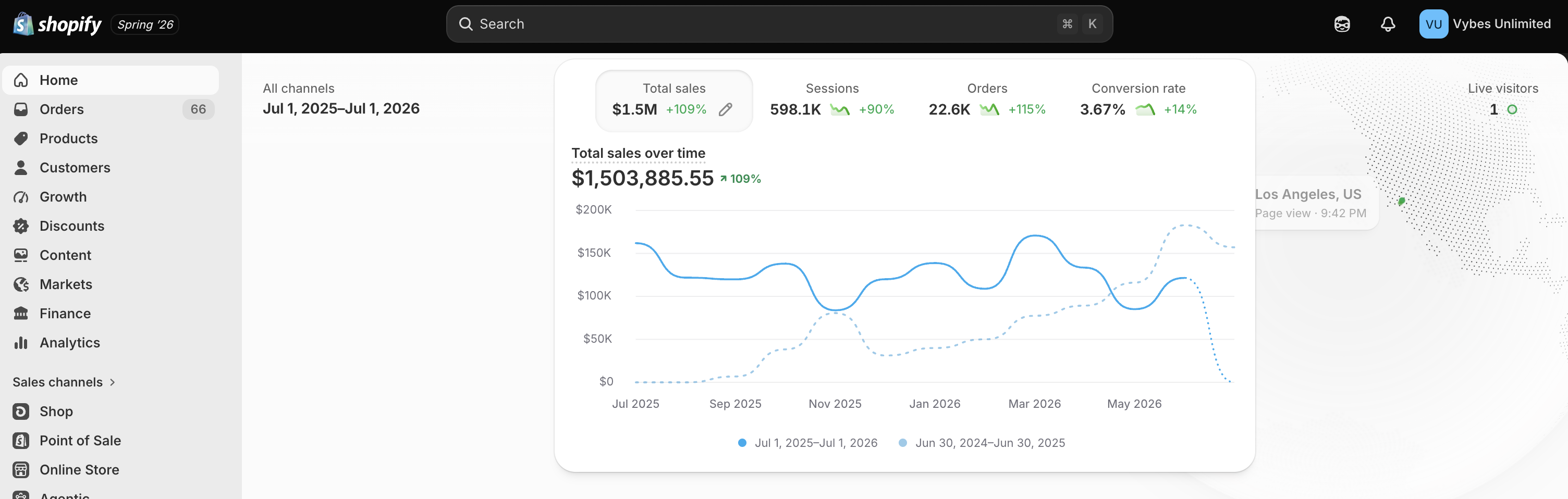Open the Sidekick assistant icon
This screenshot has width=1568, height=499.
tap(1342, 24)
